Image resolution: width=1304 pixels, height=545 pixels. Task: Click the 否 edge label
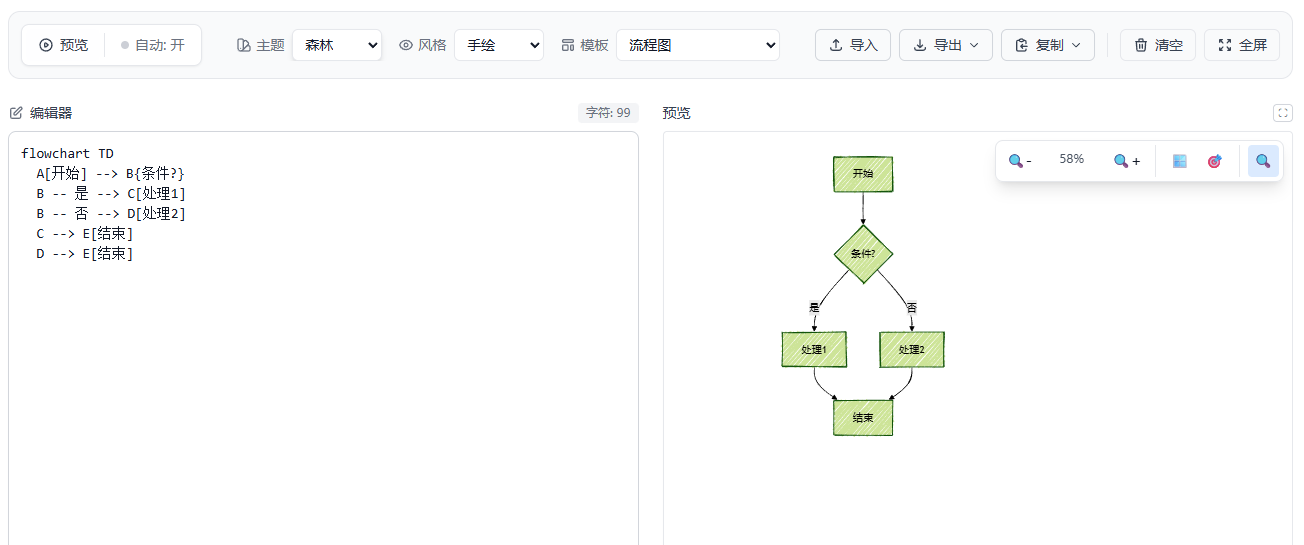click(912, 308)
